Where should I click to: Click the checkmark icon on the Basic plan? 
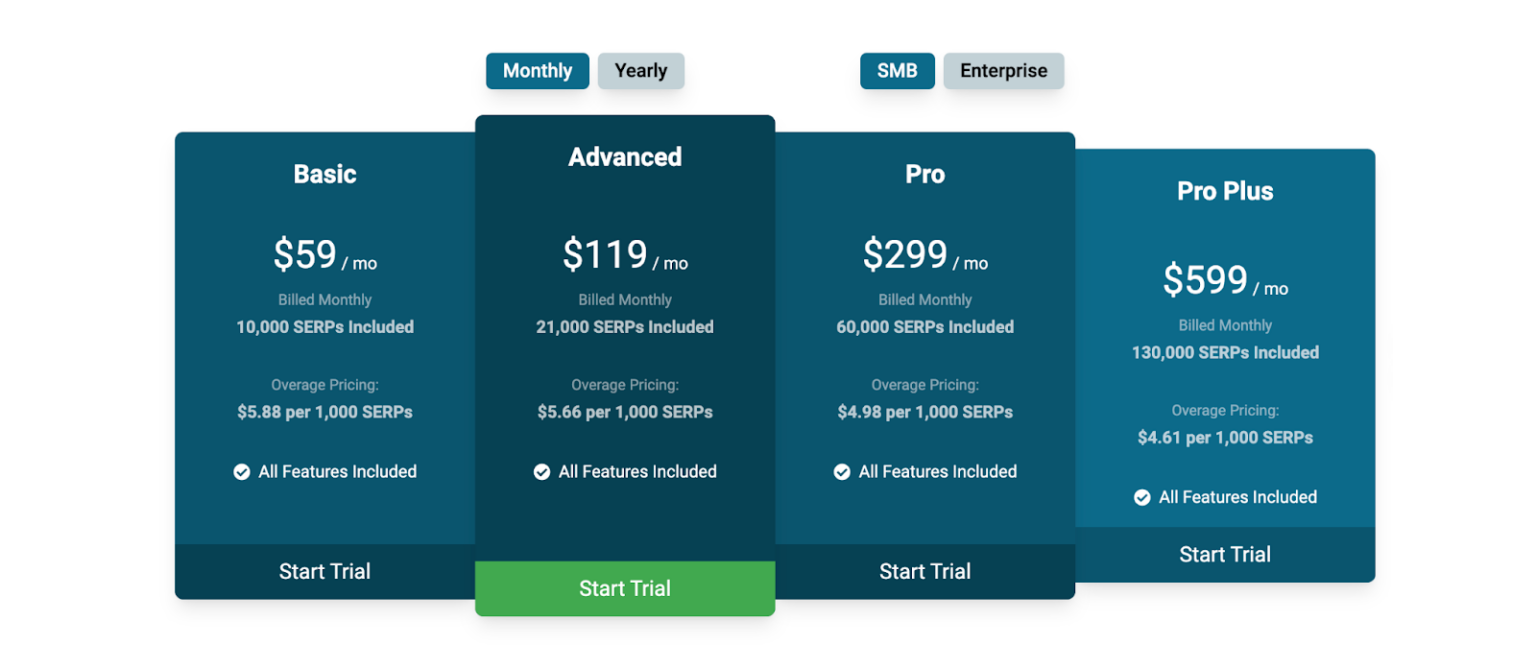241,471
